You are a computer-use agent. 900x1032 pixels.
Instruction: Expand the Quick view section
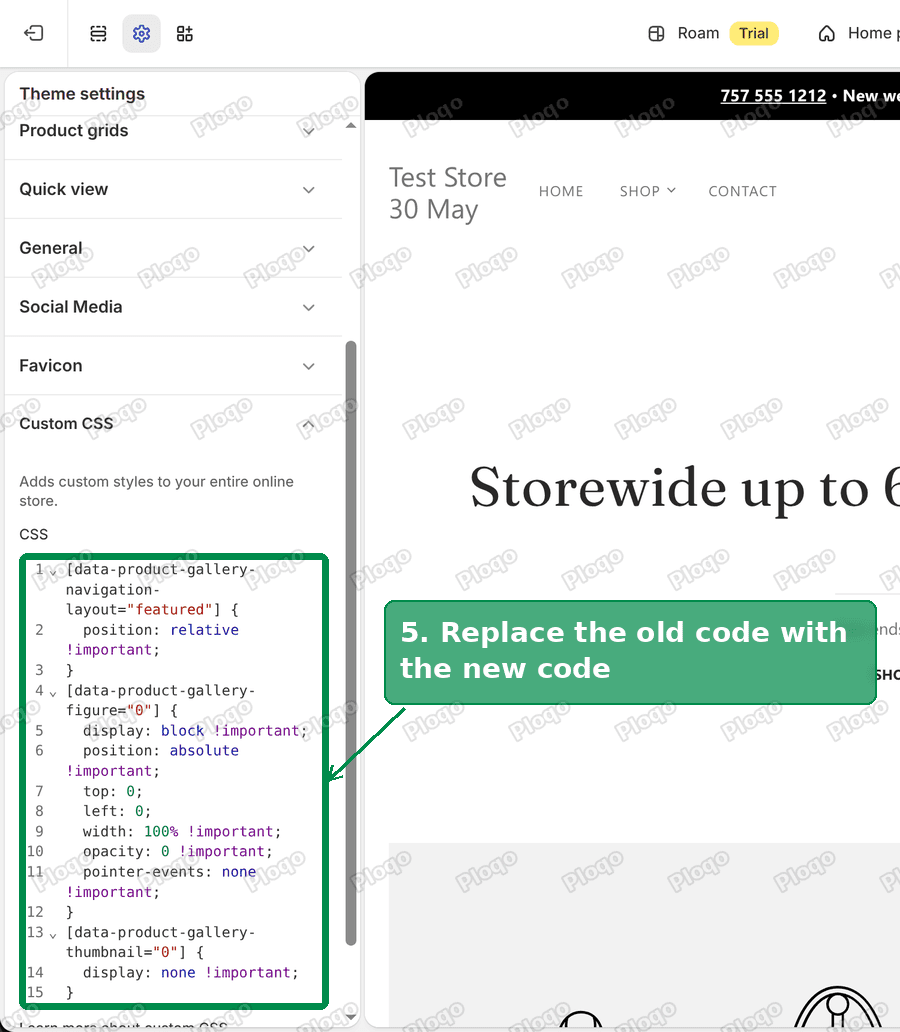pos(174,190)
